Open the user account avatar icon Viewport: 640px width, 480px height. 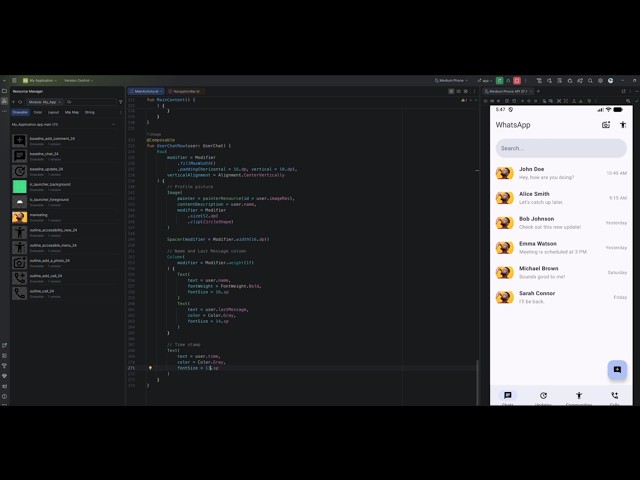point(611,80)
